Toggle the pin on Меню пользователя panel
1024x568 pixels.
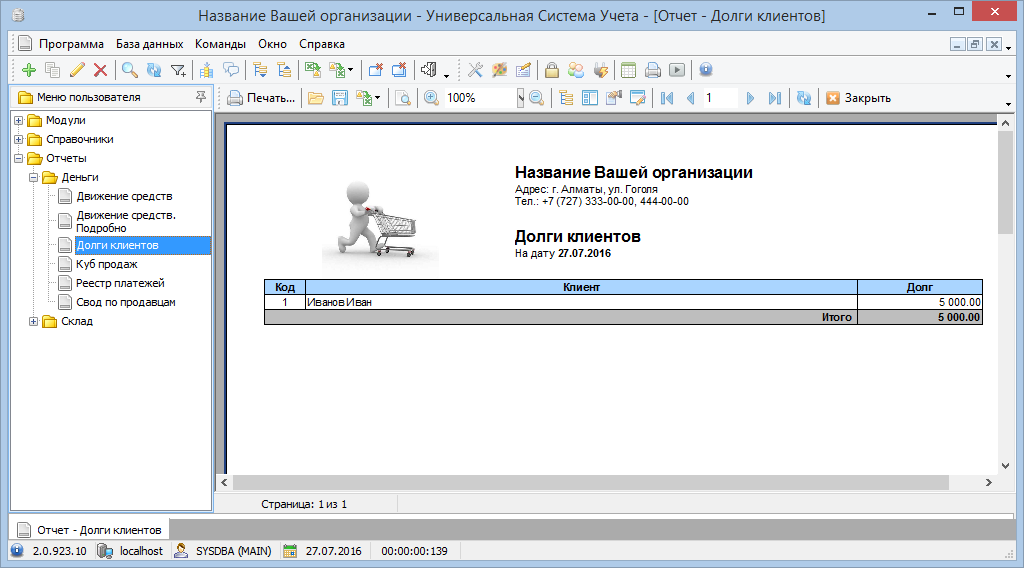[201, 97]
